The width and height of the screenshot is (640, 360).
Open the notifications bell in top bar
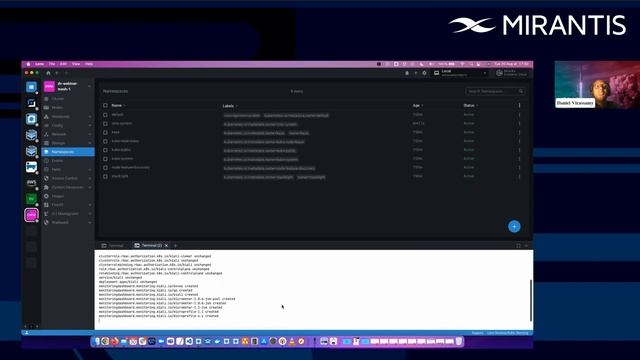click(x=407, y=73)
